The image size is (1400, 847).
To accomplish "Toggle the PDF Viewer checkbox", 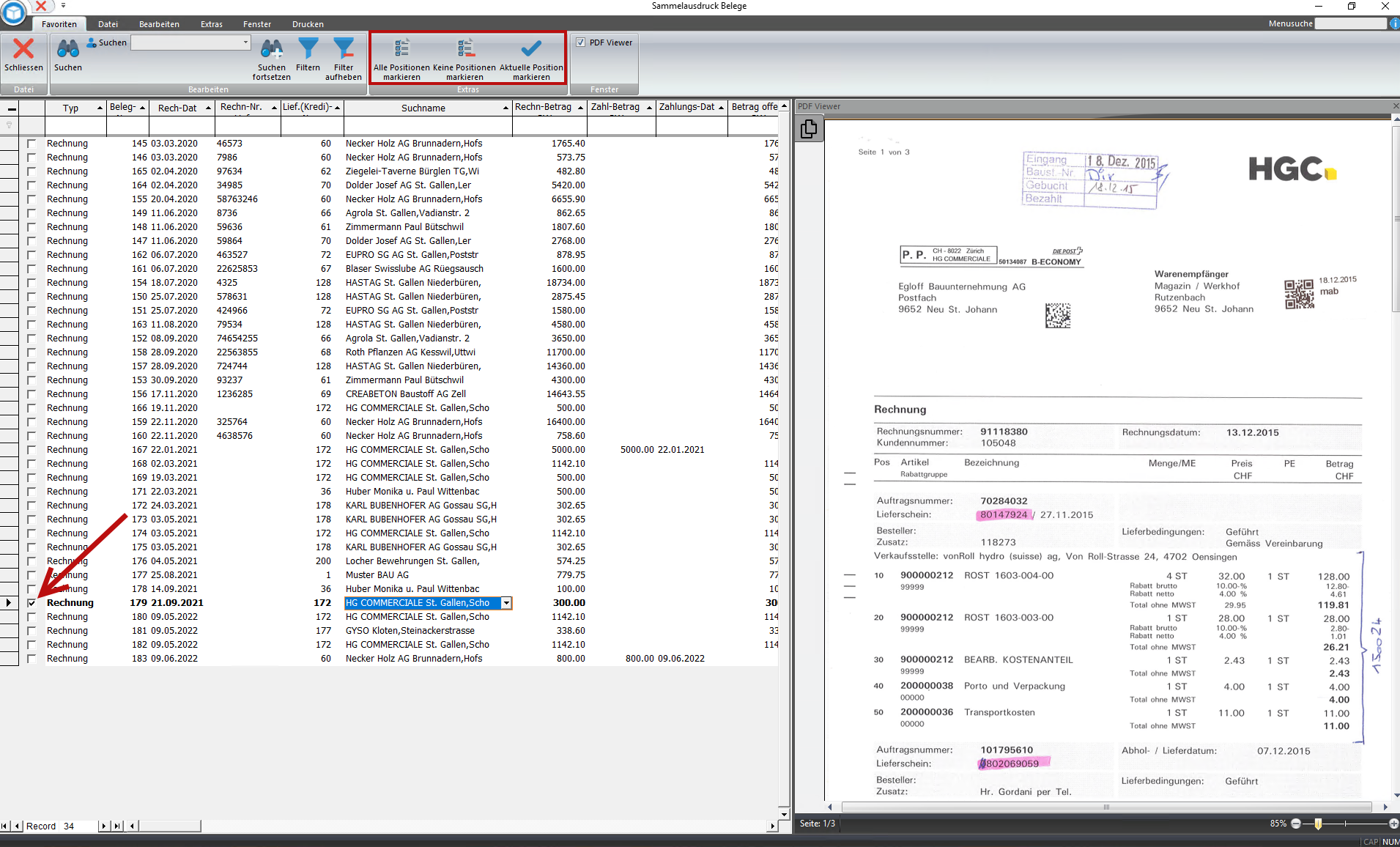I will tap(580, 42).
